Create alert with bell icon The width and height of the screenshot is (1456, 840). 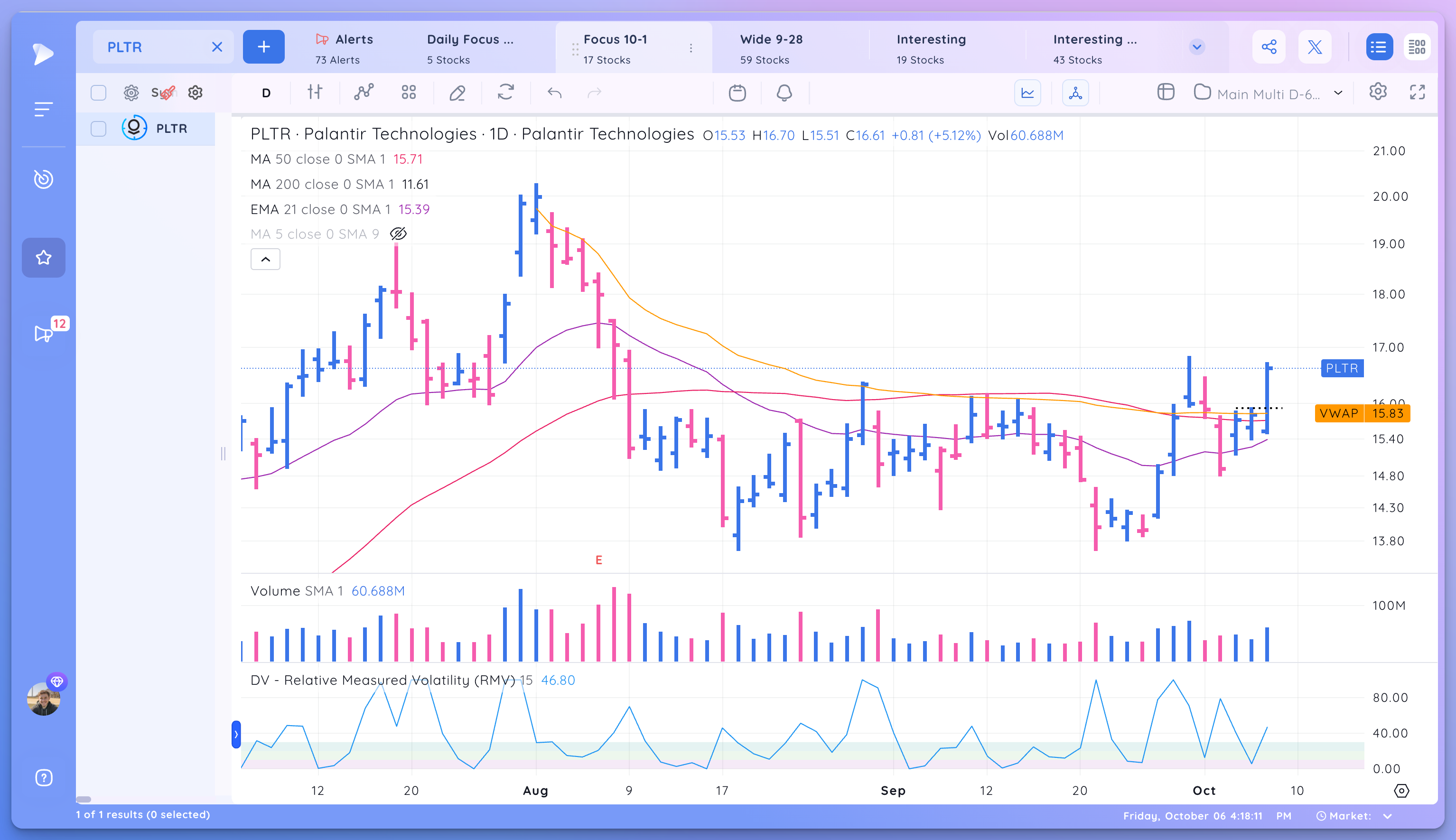pos(784,93)
